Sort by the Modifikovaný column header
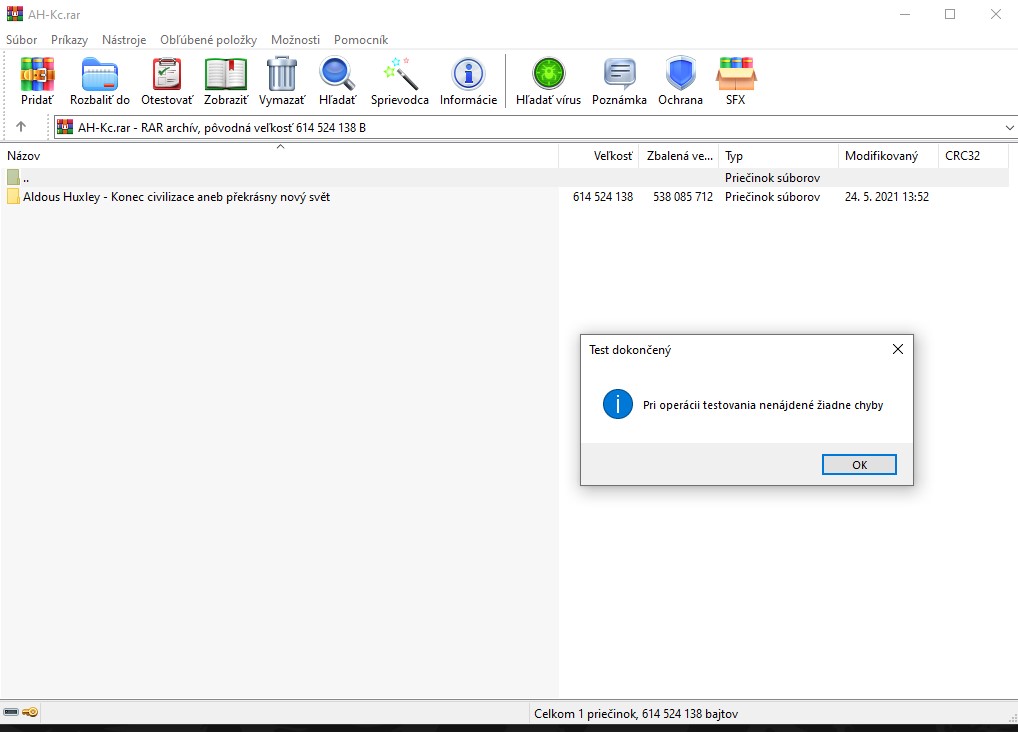Screen dimensions: 1018x732 pos(888,156)
